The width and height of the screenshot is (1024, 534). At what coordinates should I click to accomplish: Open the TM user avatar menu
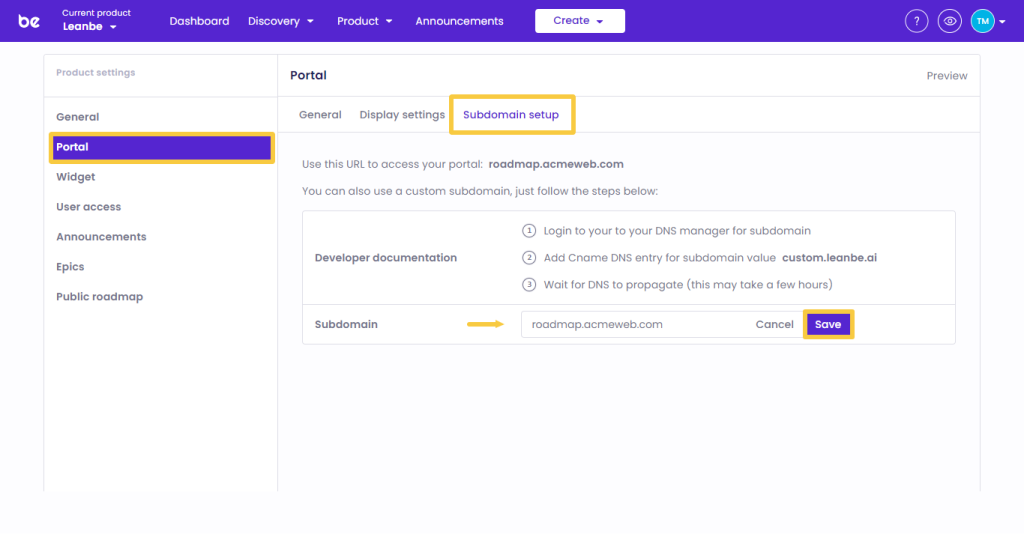988,21
